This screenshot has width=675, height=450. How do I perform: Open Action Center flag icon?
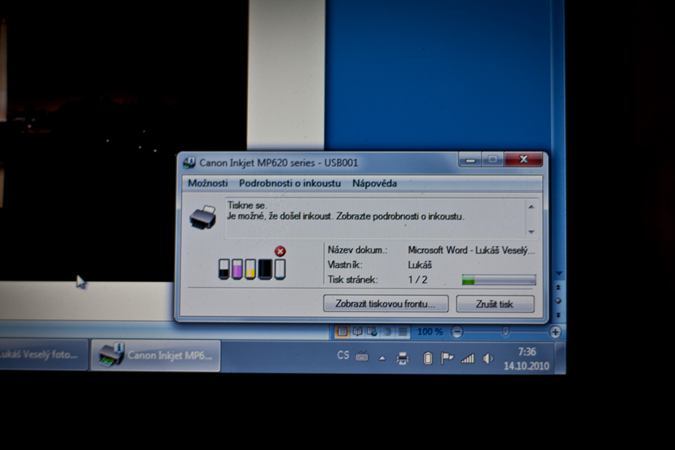447,358
